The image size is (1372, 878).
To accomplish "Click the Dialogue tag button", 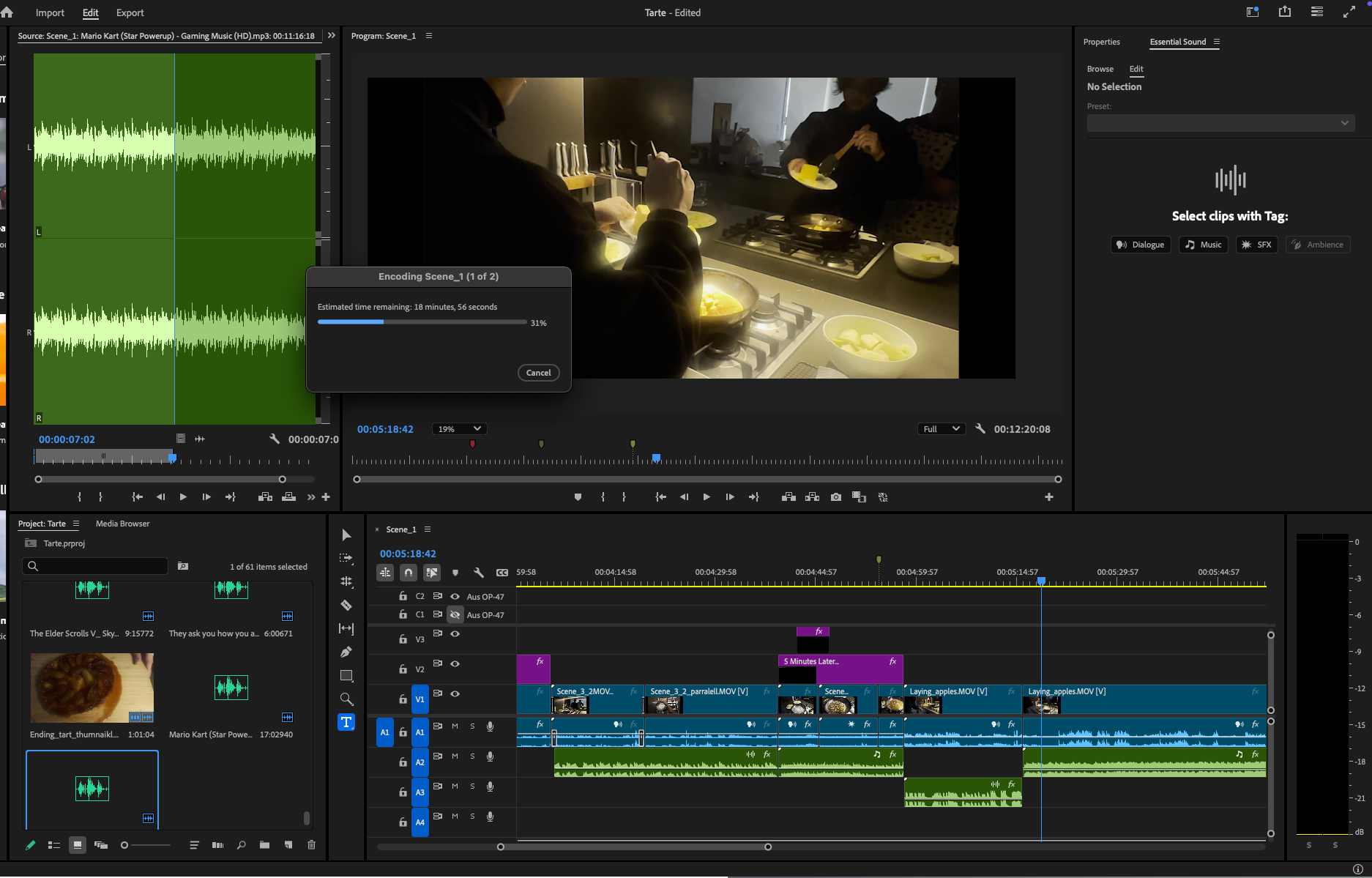I will click(1141, 245).
